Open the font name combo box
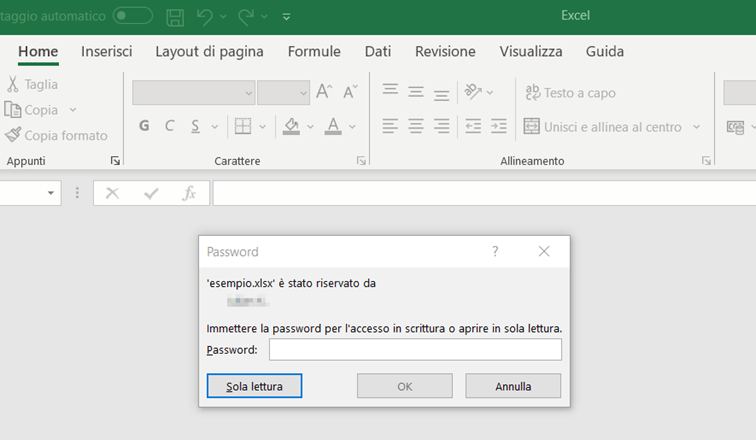 193,93
